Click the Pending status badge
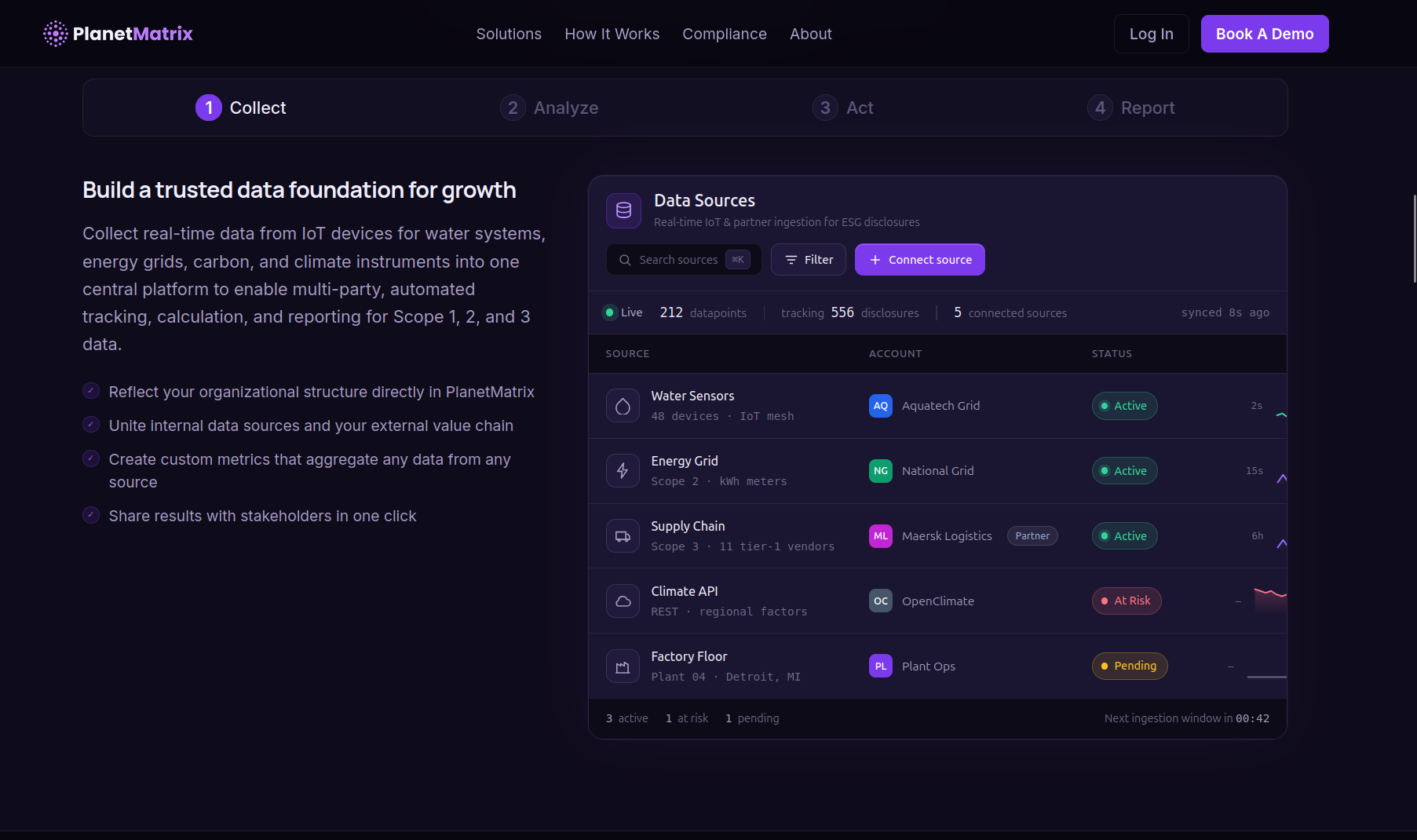Image resolution: width=1417 pixels, height=840 pixels. pos(1130,666)
